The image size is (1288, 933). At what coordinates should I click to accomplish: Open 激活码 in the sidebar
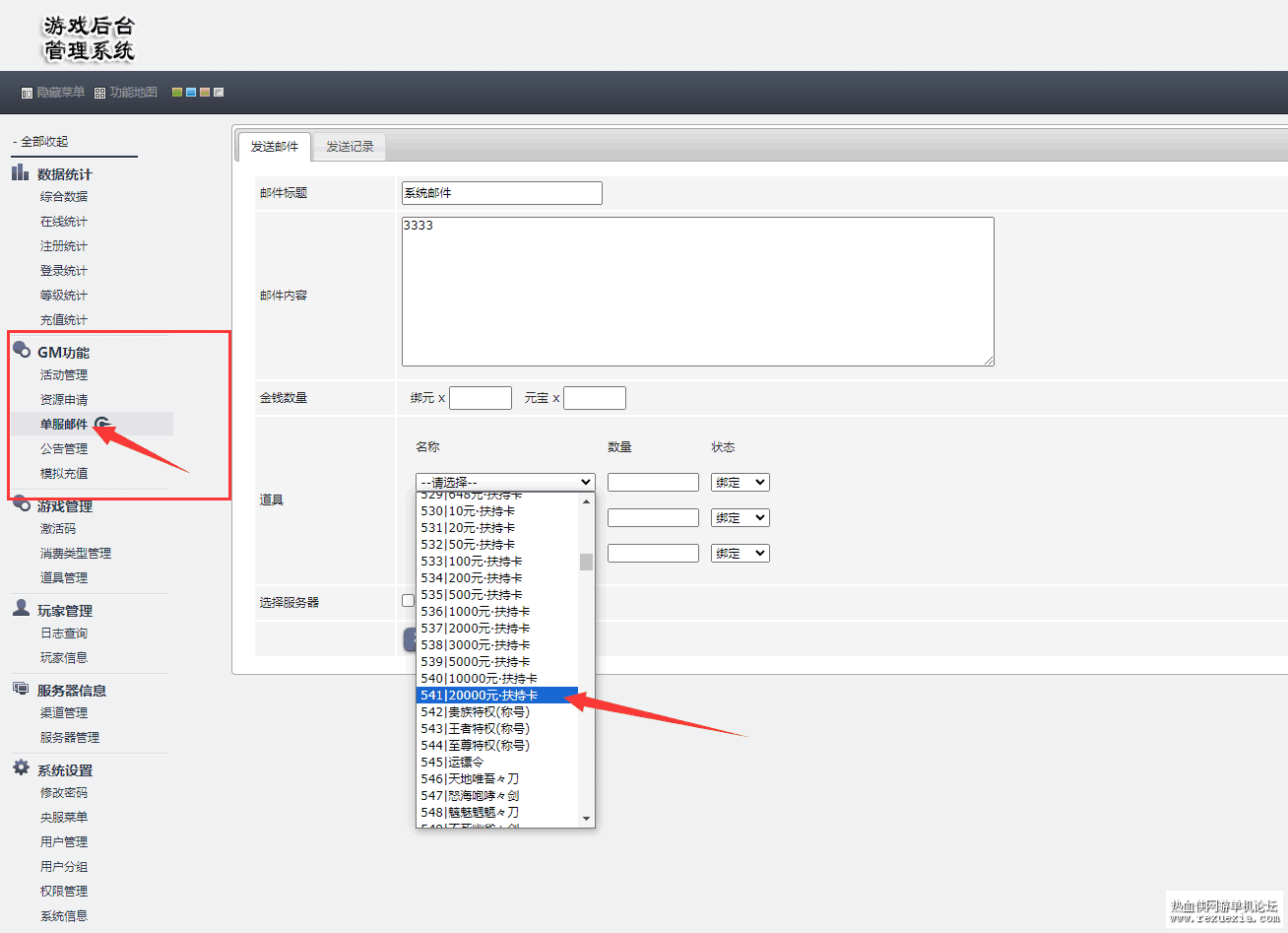point(58,529)
